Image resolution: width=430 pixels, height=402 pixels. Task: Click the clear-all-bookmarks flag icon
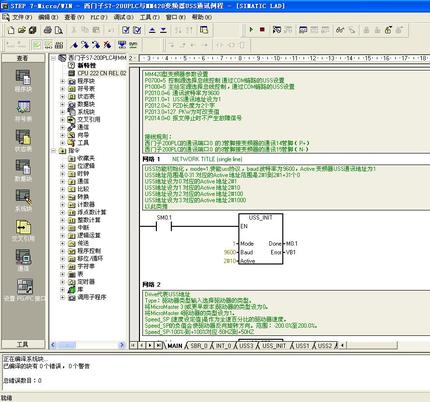(x=107, y=45)
